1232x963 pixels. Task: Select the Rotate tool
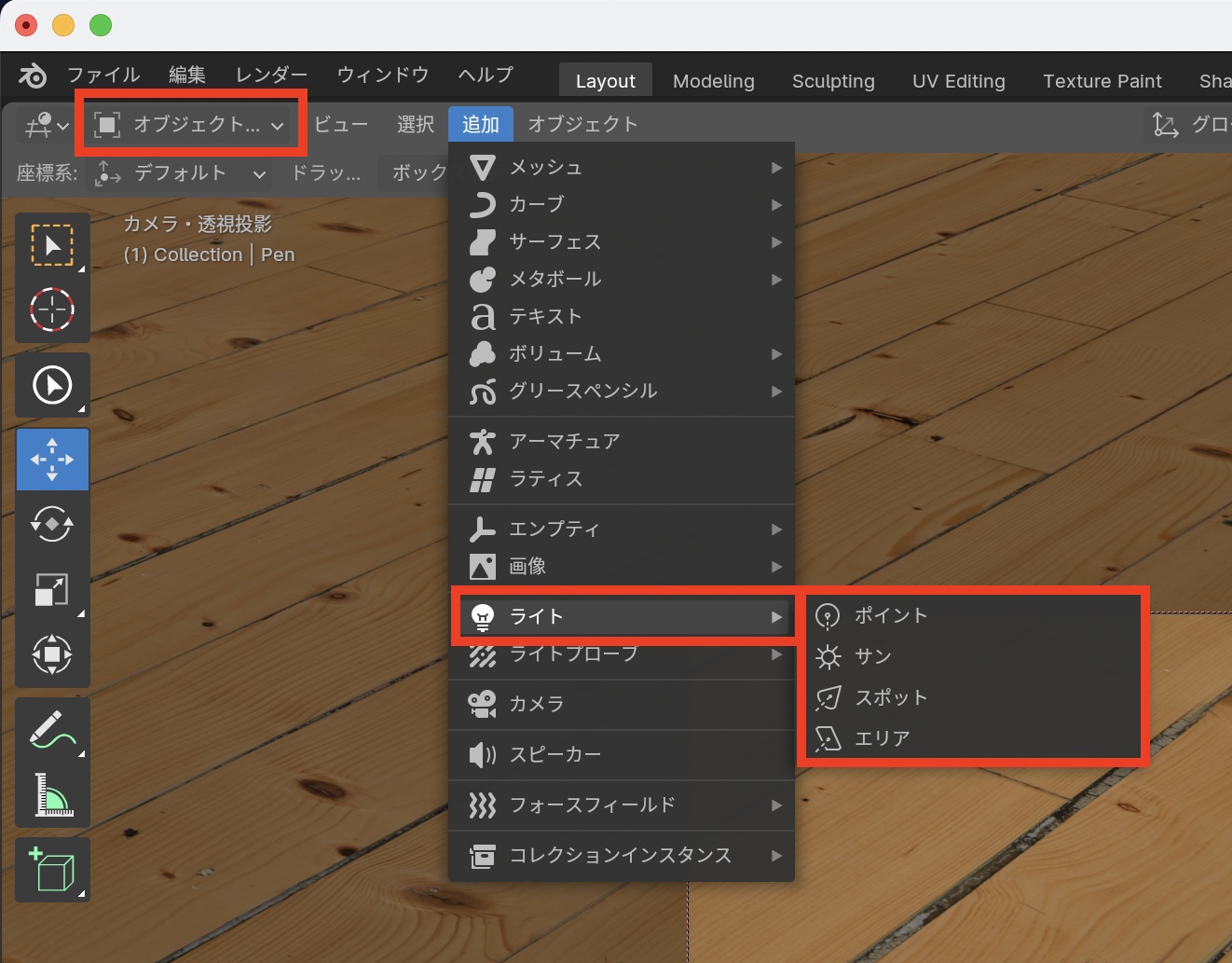coord(52,524)
